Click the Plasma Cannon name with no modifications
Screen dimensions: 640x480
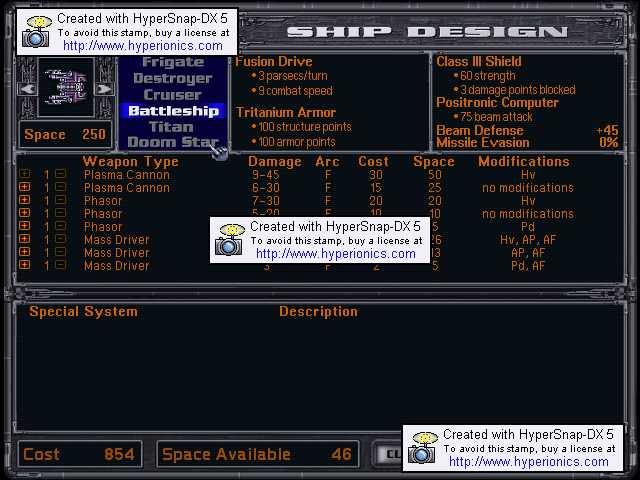[x=127, y=188]
